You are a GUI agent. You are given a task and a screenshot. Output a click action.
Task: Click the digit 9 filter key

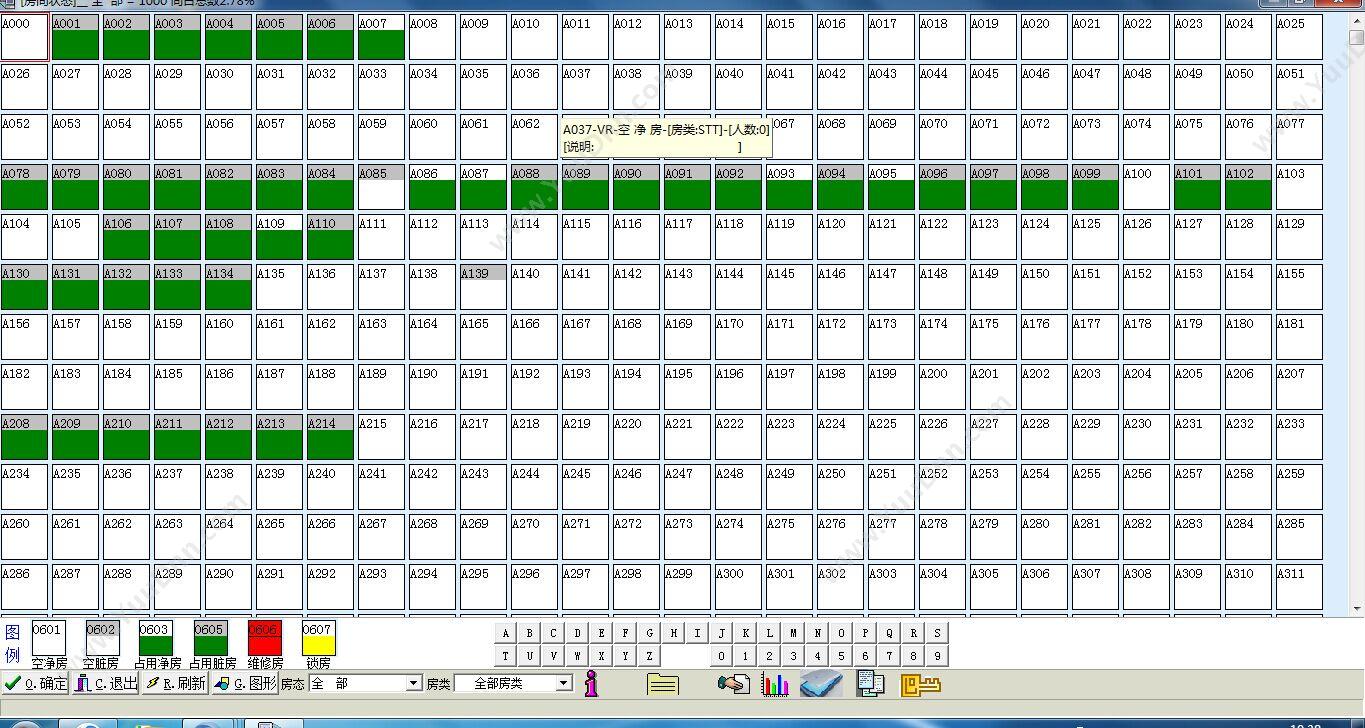938,656
